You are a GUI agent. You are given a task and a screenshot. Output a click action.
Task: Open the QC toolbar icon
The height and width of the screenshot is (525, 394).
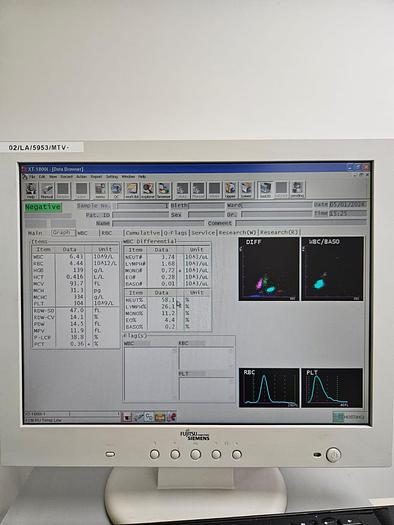pyautogui.click(x=116, y=190)
